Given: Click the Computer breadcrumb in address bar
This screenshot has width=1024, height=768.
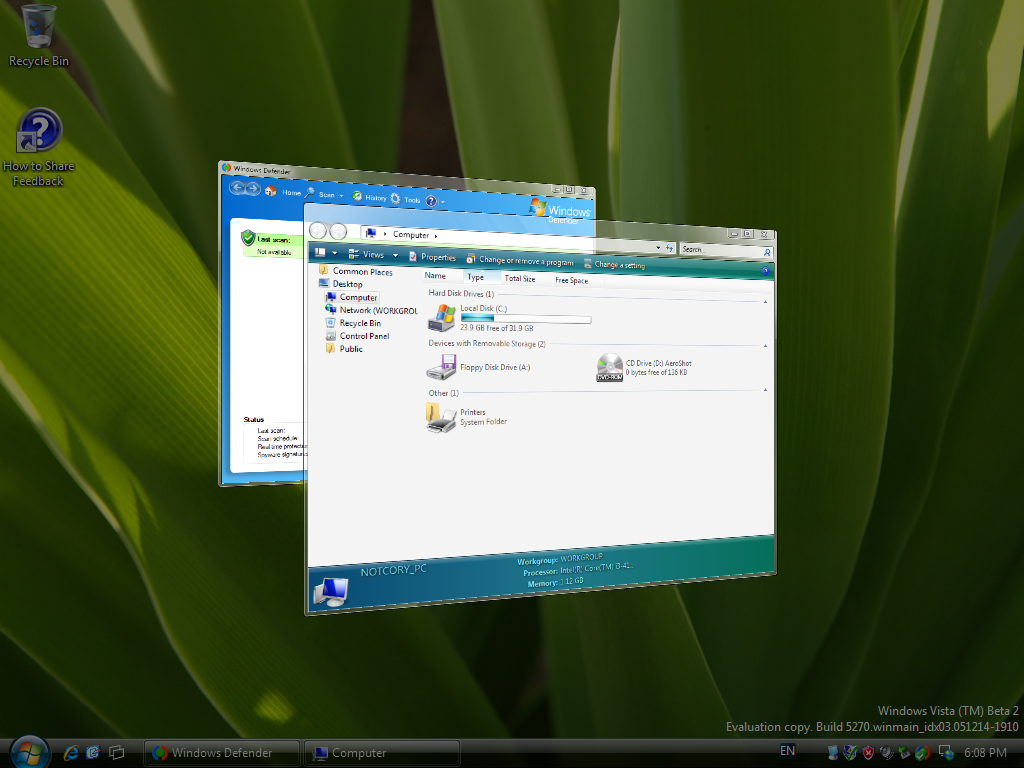Looking at the screenshot, I should pos(411,234).
